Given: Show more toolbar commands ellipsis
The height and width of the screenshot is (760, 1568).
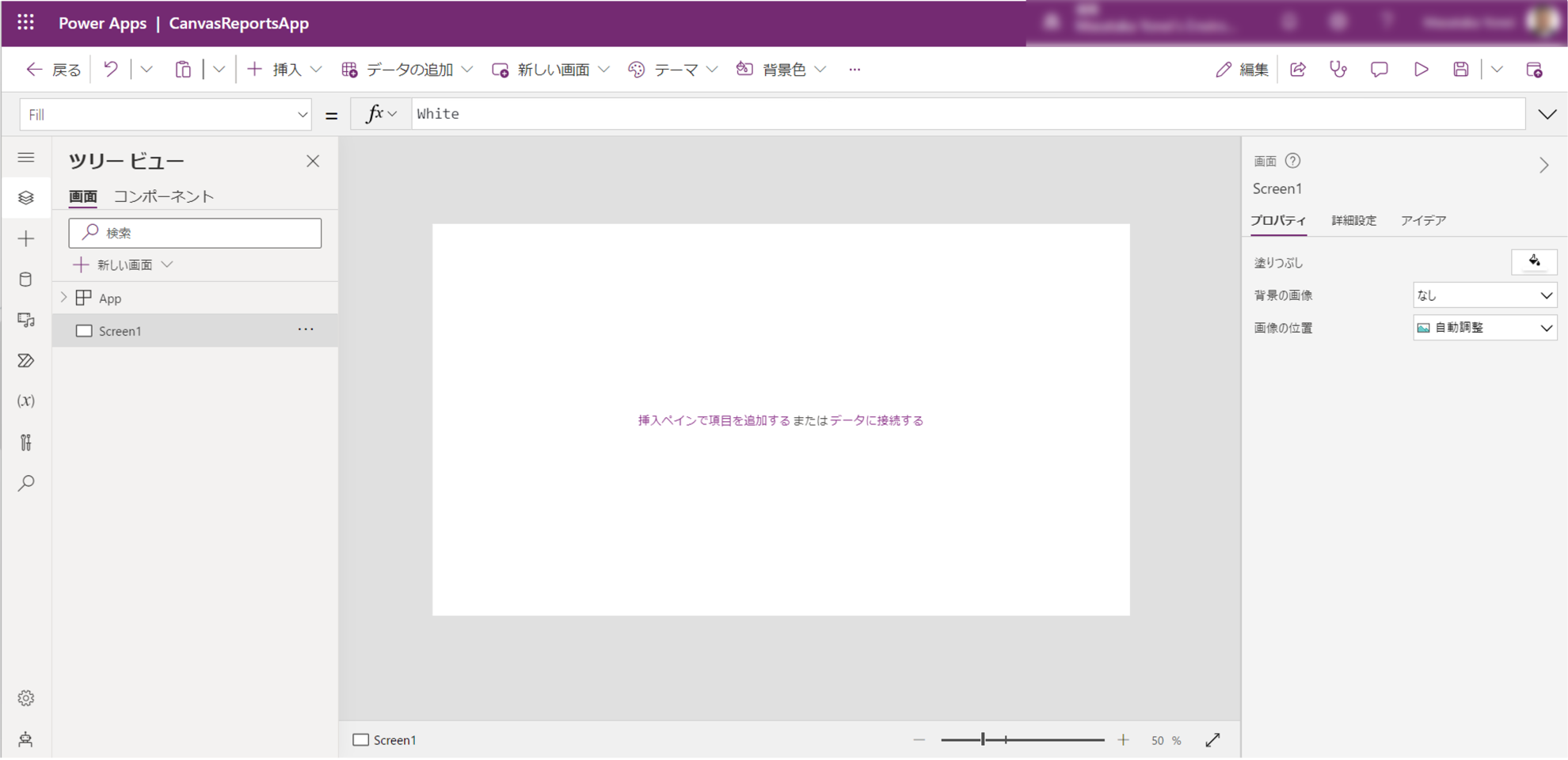Looking at the screenshot, I should coord(854,70).
